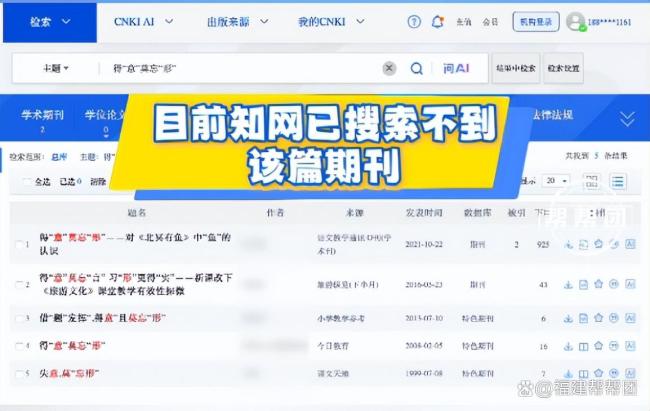Image resolution: width=650 pixels, height=411 pixels.
Task: Download the 小学教学参考 row's article
Action: tap(568, 319)
